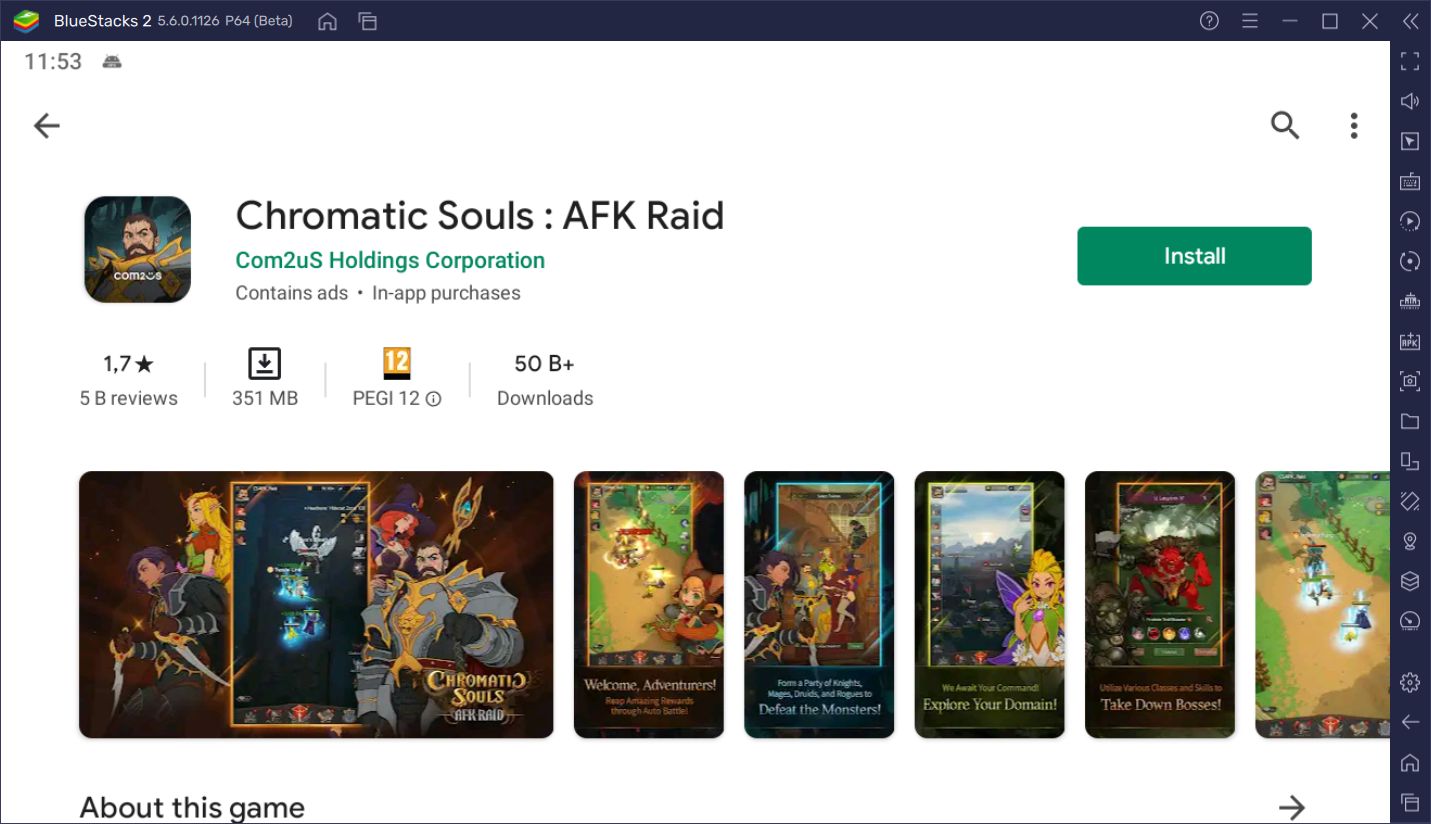Open keyboard game controls icon
The image size is (1431, 824).
(1410, 181)
